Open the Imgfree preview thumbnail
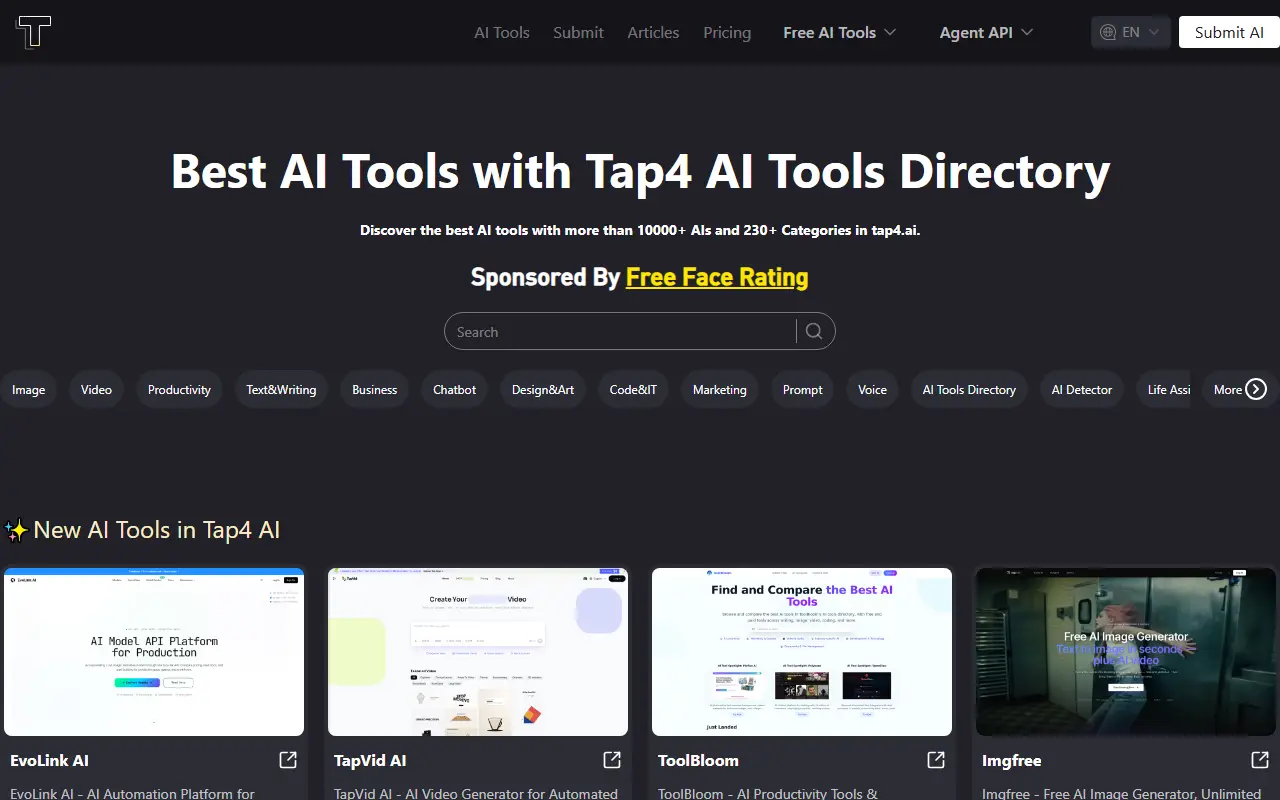1280x800 pixels. [1126, 652]
